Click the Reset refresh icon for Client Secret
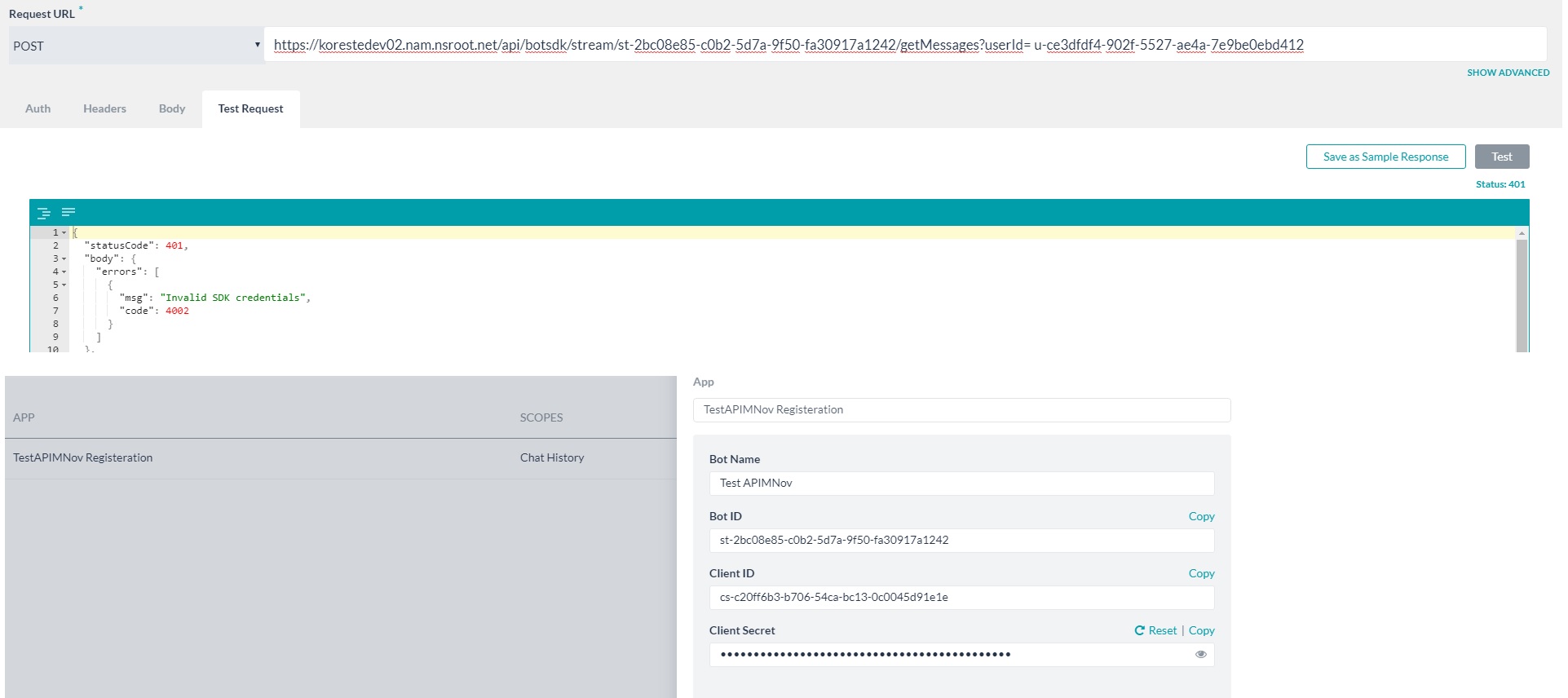The width and height of the screenshot is (1568, 698). (x=1139, y=630)
